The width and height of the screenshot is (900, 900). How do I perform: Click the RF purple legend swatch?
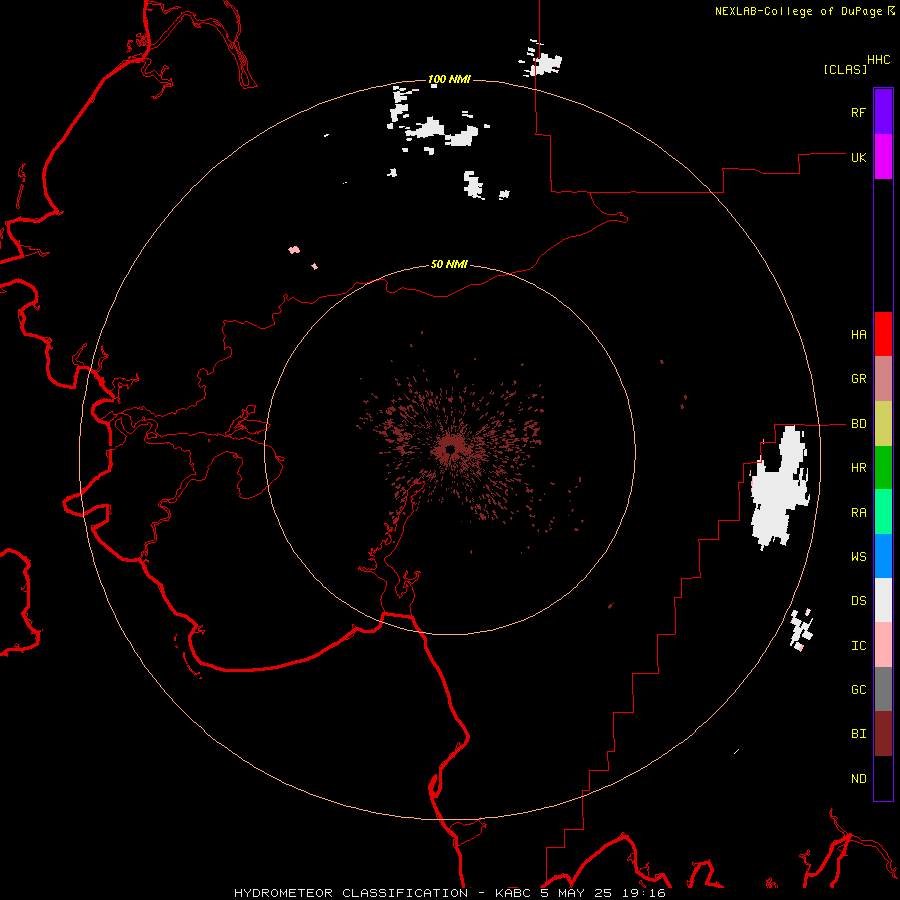(x=883, y=112)
